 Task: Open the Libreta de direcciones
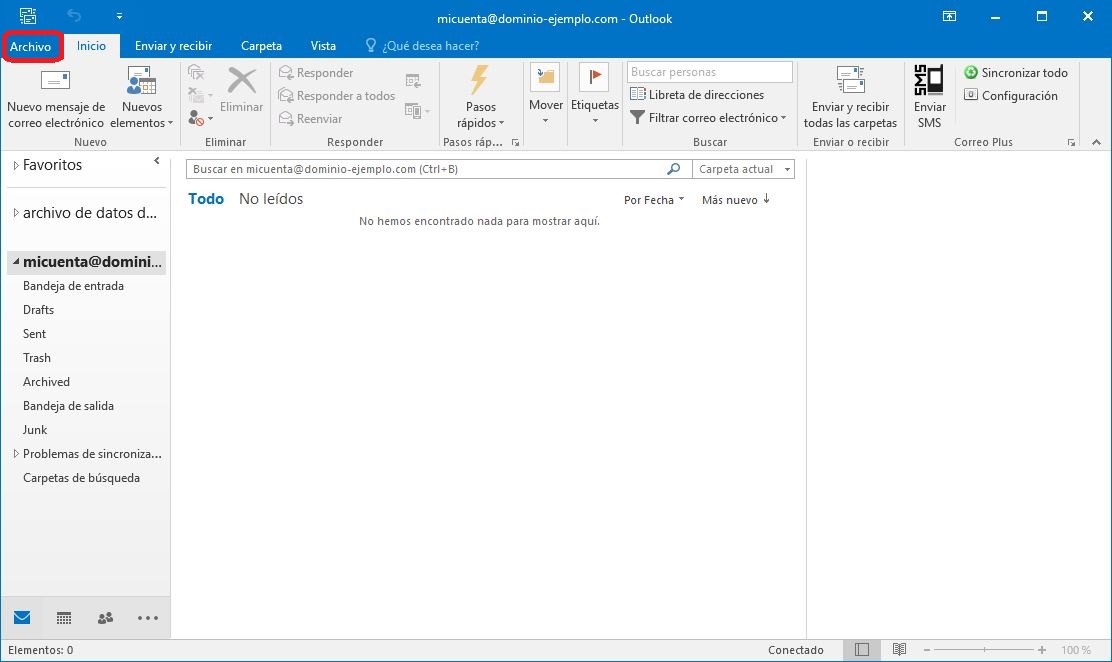(697, 94)
